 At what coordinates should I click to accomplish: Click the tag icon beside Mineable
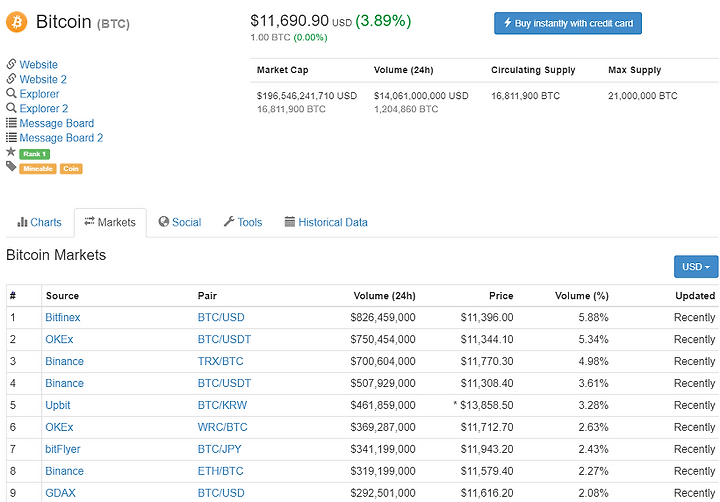(11, 166)
